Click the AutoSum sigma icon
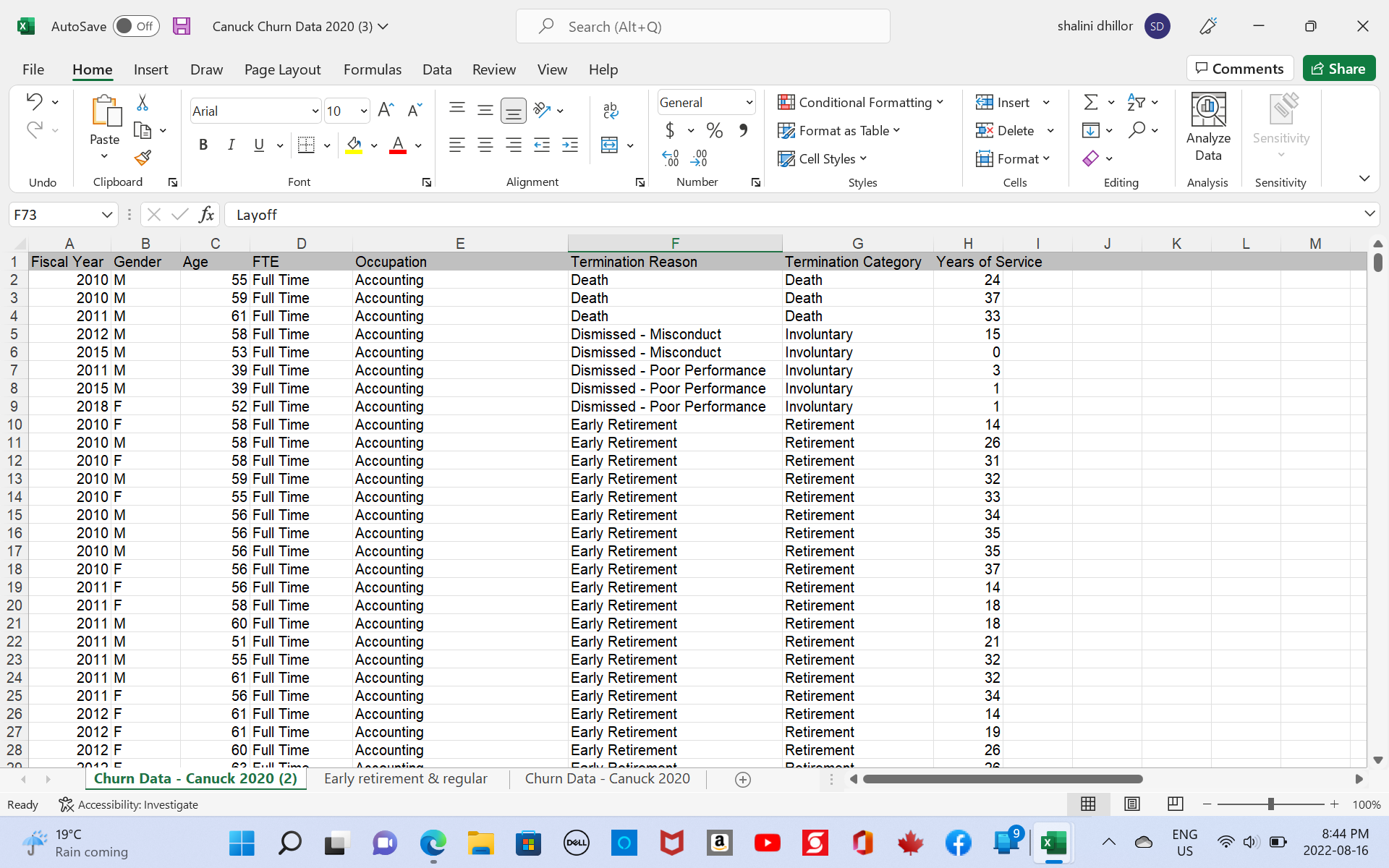Viewport: 1389px width, 868px height. point(1090,102)
